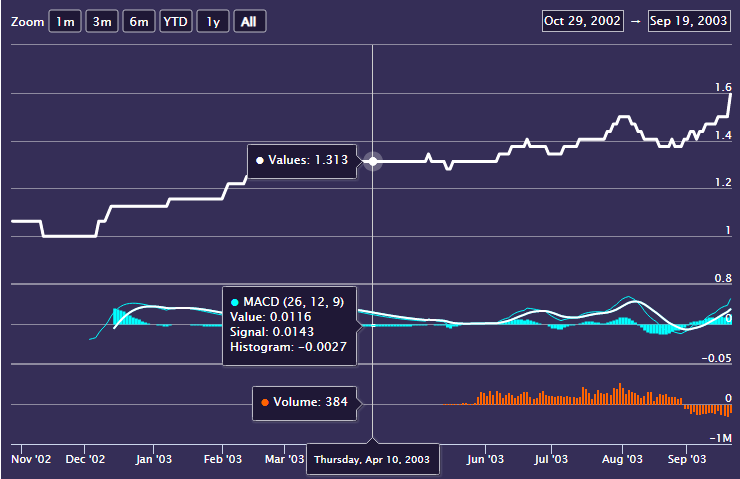Click the Jun '03 x-axis label
The height and width of the screenshot is (479, 740).
click(484, 459)
